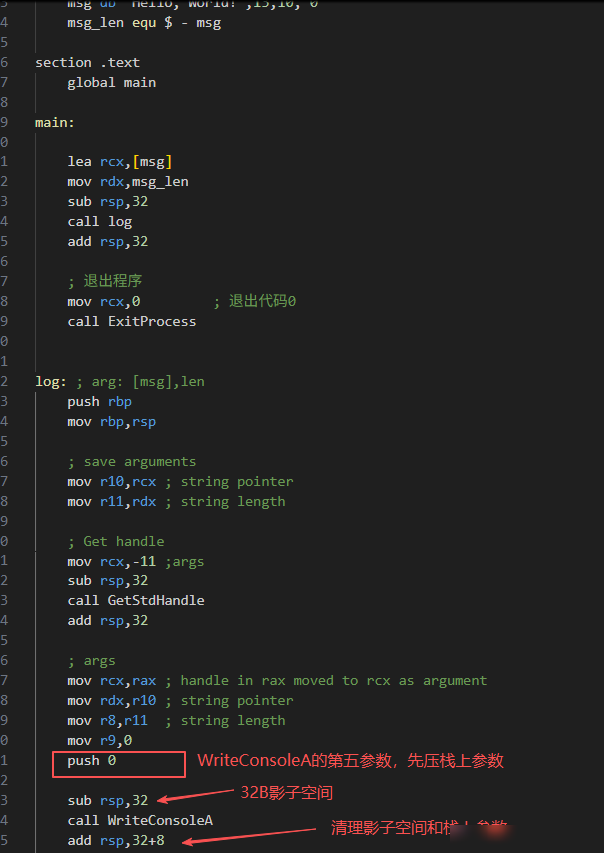Click the 'section .text' line
This screenshot has height=853, width=604.
[x=88, y=63]
